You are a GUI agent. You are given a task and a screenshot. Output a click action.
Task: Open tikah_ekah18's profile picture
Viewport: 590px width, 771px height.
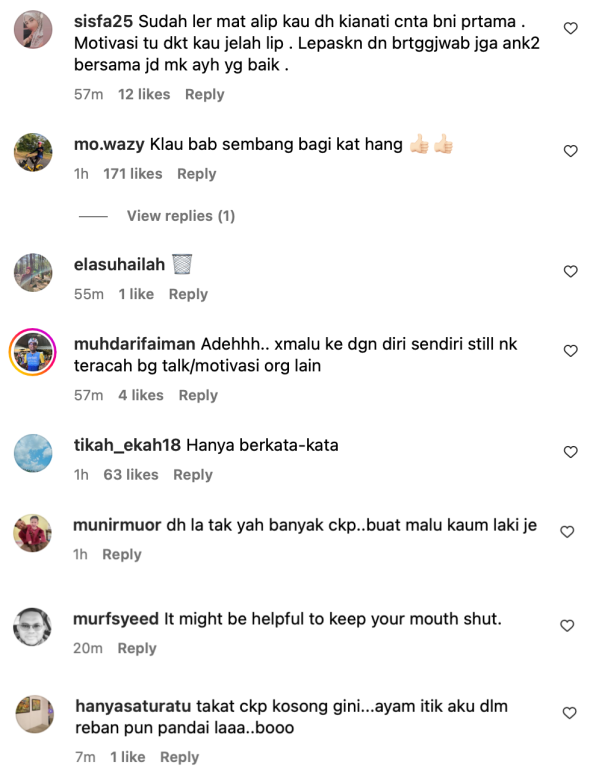pyautogui.click(x=33, y=453)
